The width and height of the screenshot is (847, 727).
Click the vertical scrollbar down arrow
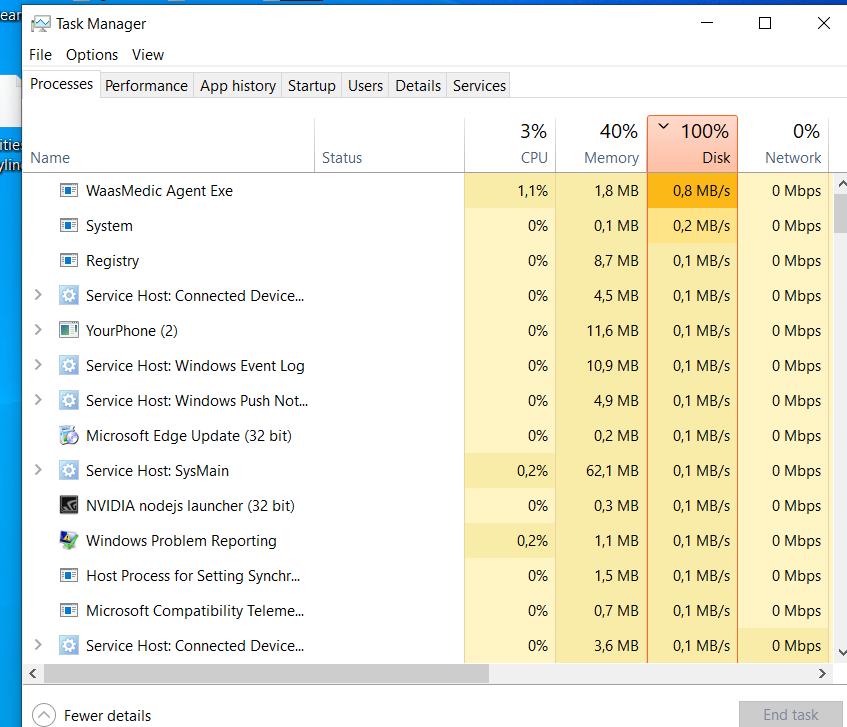pyautogui.click(x=841, y=652)
